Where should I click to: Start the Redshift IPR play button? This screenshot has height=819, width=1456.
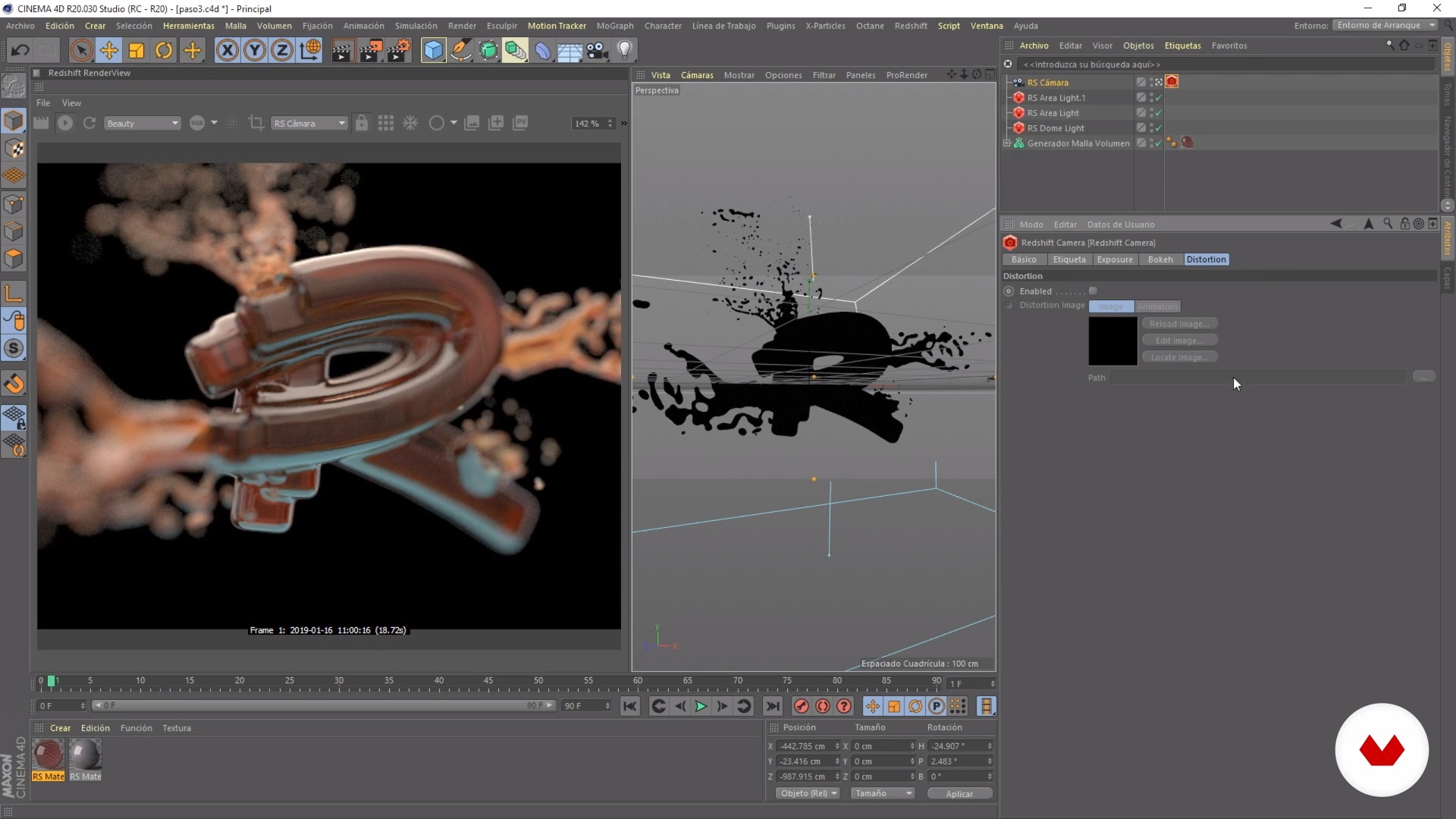(x=65, y=123)
